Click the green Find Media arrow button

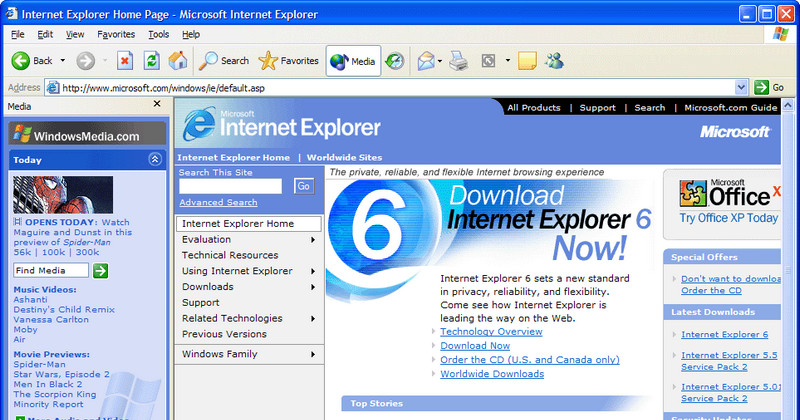point(101,270)
